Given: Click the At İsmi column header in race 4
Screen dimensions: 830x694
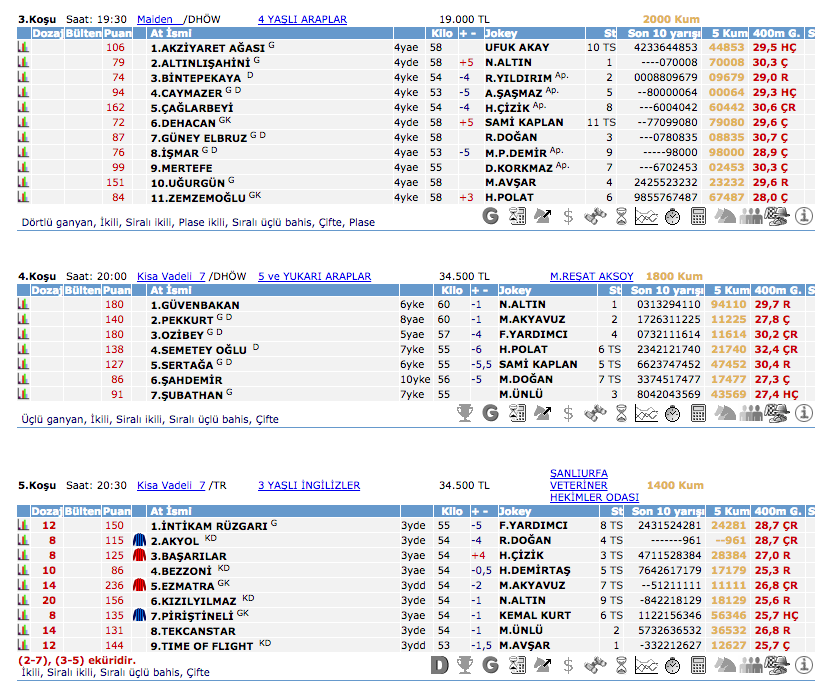Looking at the screenshot, I should coord(168,290).
